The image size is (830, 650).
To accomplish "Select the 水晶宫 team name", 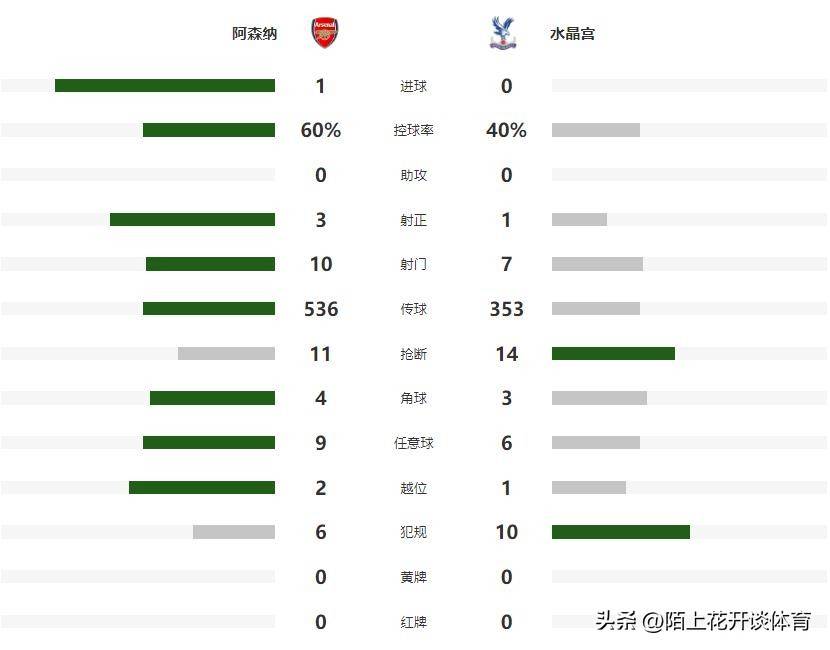I will tap(573, 34).
